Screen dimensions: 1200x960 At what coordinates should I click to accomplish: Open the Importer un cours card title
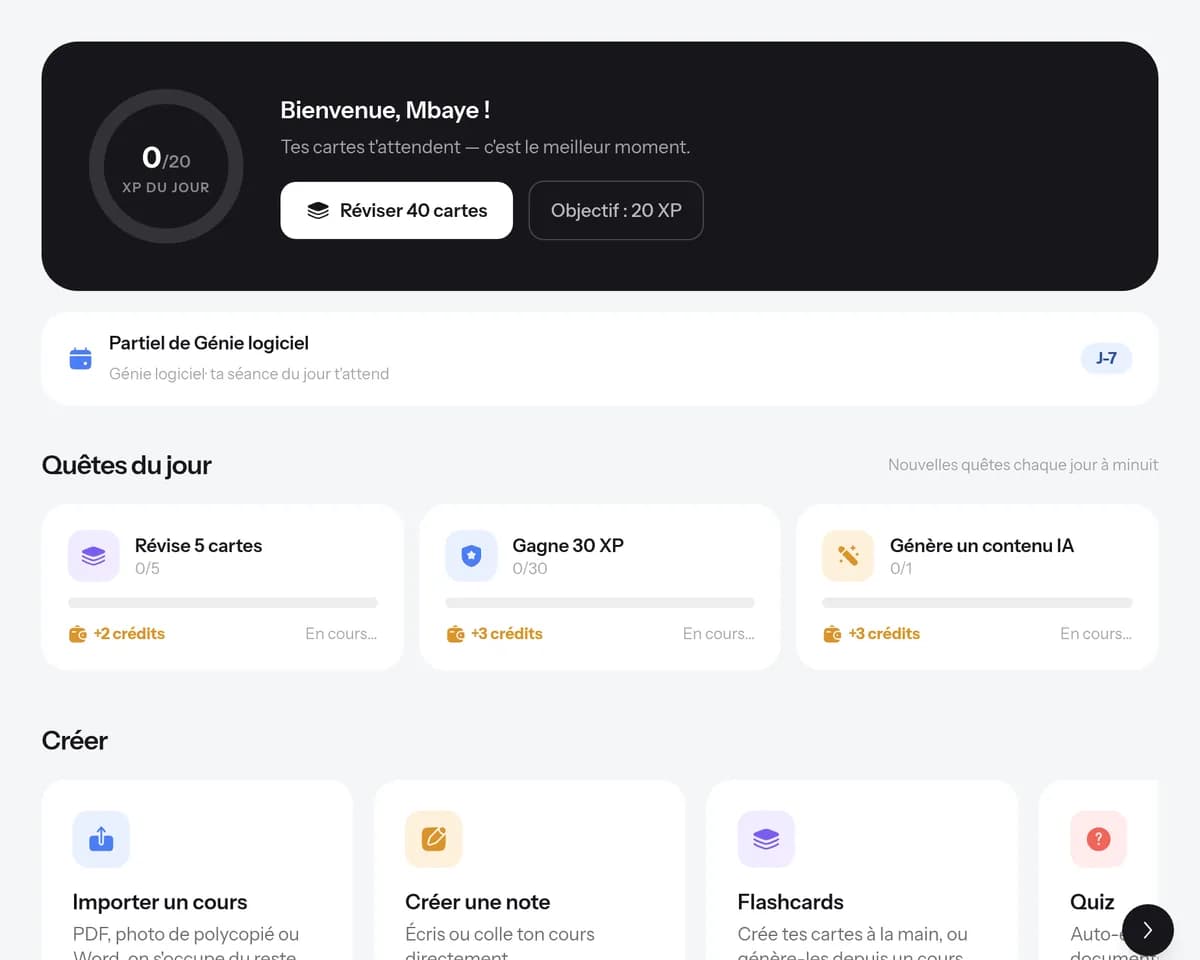[160, 902]
